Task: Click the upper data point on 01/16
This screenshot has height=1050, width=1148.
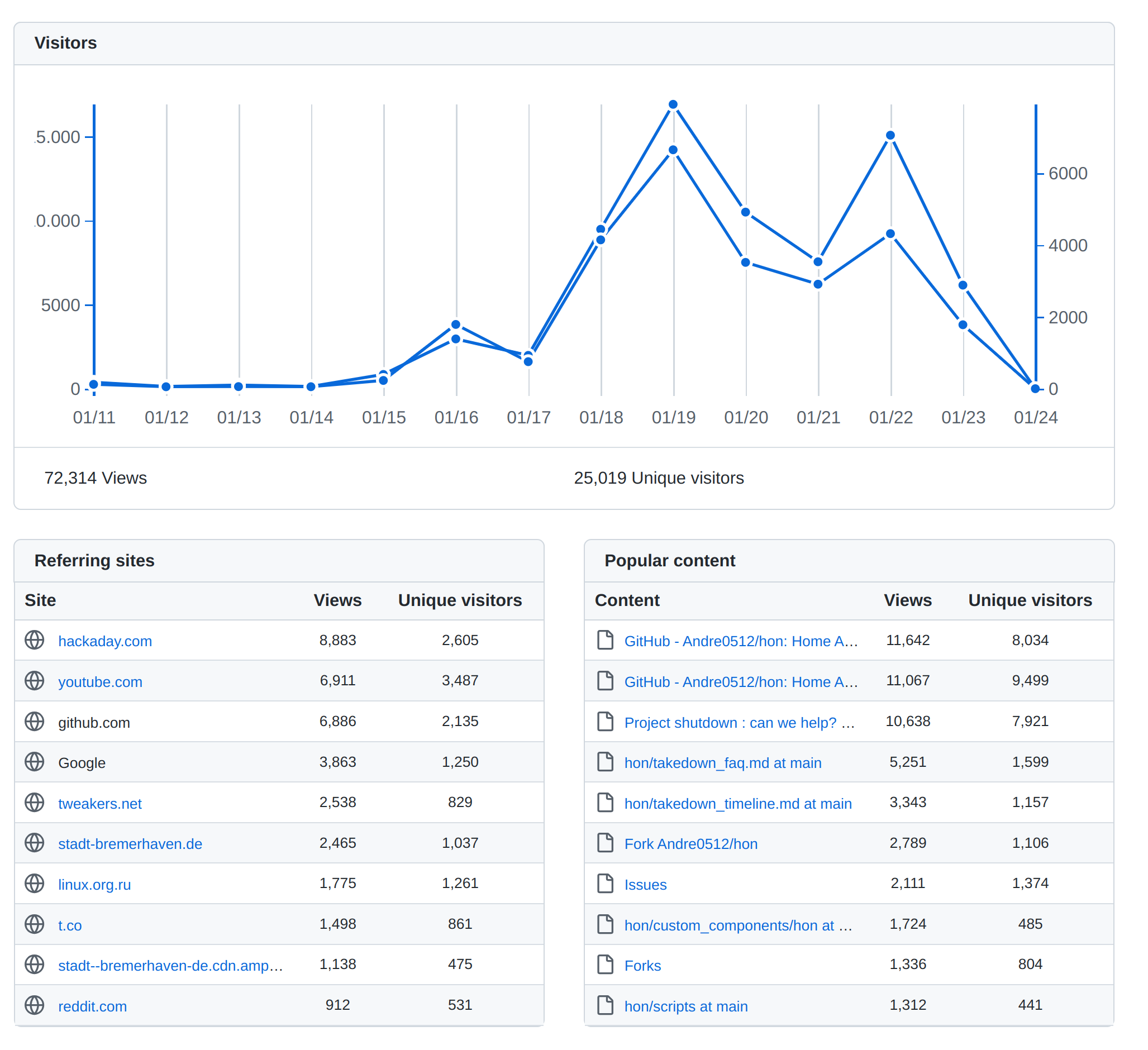Action: coord(455,324)
